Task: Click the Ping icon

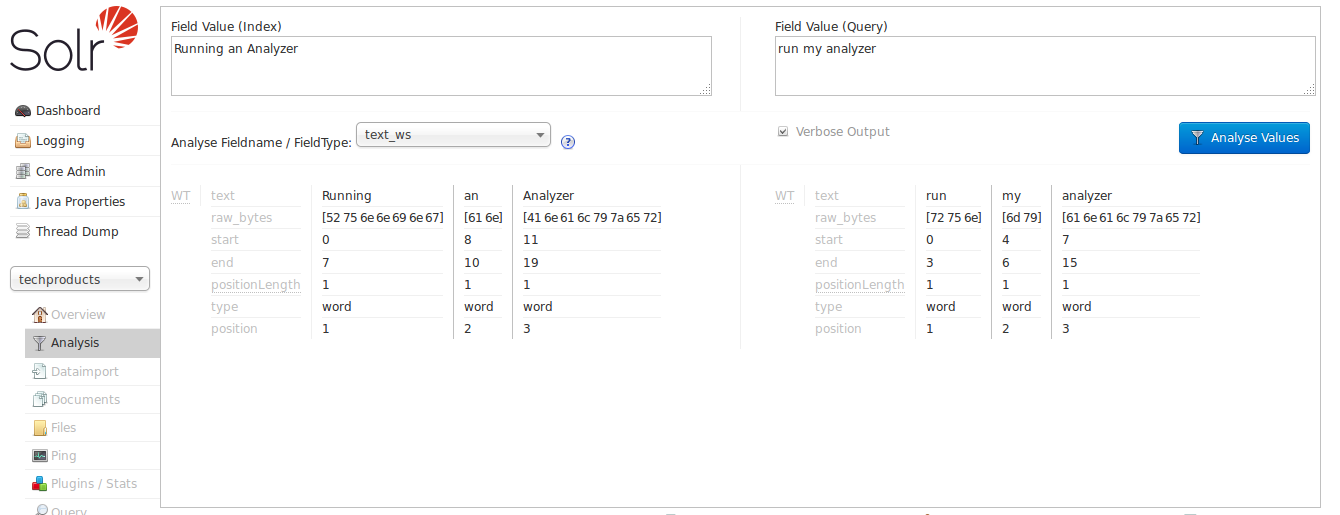Action: 40,456
